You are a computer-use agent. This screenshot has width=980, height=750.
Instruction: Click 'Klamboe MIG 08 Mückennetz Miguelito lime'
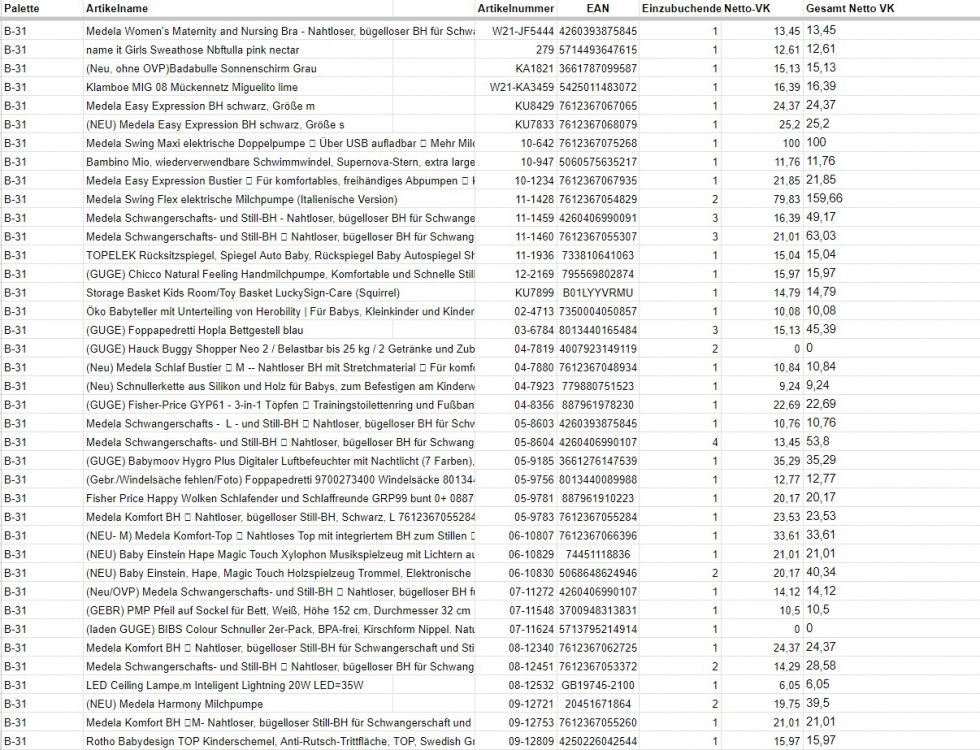[x=192, y=88]
